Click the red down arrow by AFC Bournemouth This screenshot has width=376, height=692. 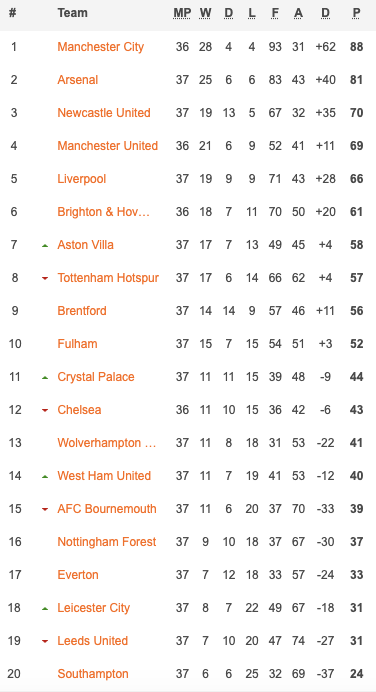click(45, 509)
